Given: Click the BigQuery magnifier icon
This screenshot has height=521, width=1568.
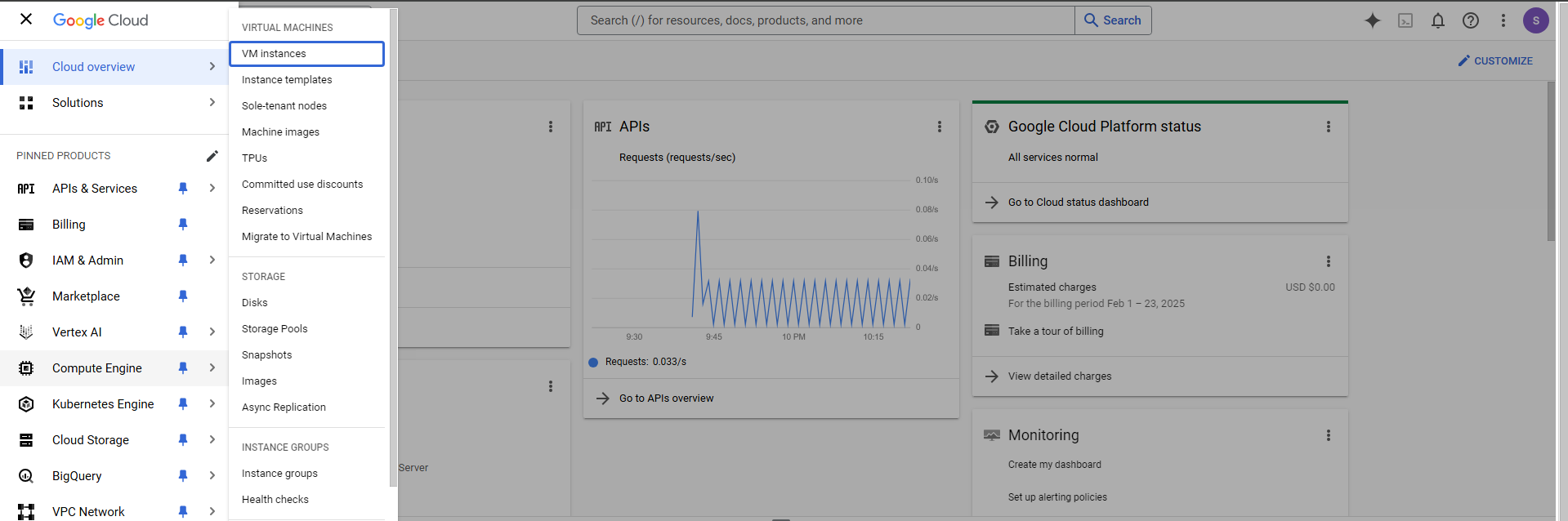Looking at the screenshot, I should point(26,476).
